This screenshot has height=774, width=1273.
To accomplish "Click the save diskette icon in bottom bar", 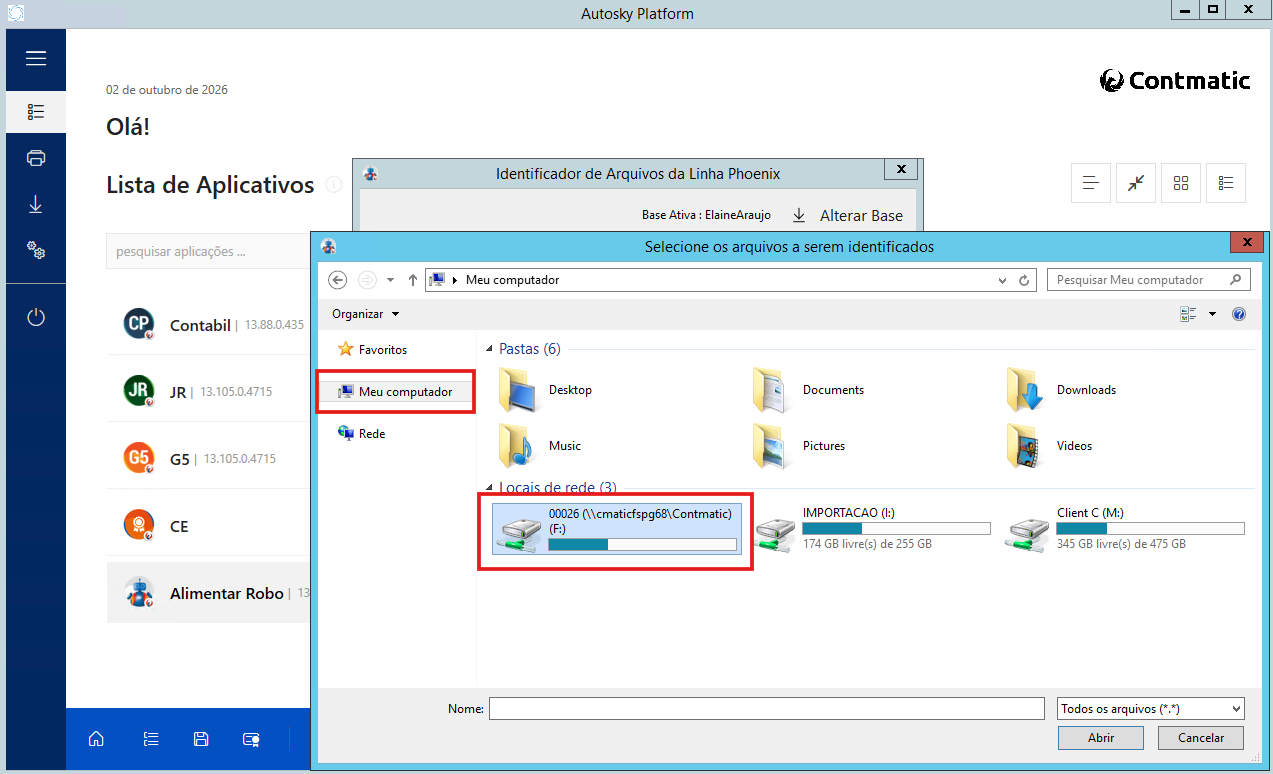I will (x=201, y=739).
